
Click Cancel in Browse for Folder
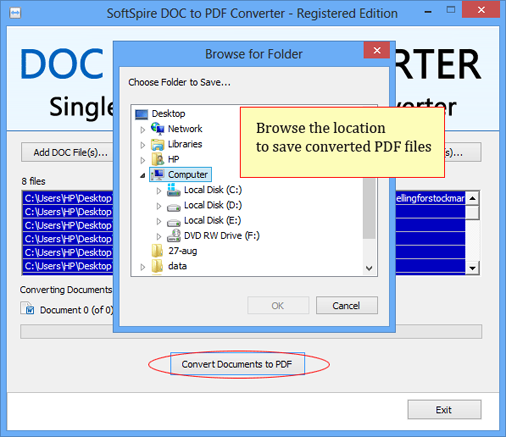[347, 305]
